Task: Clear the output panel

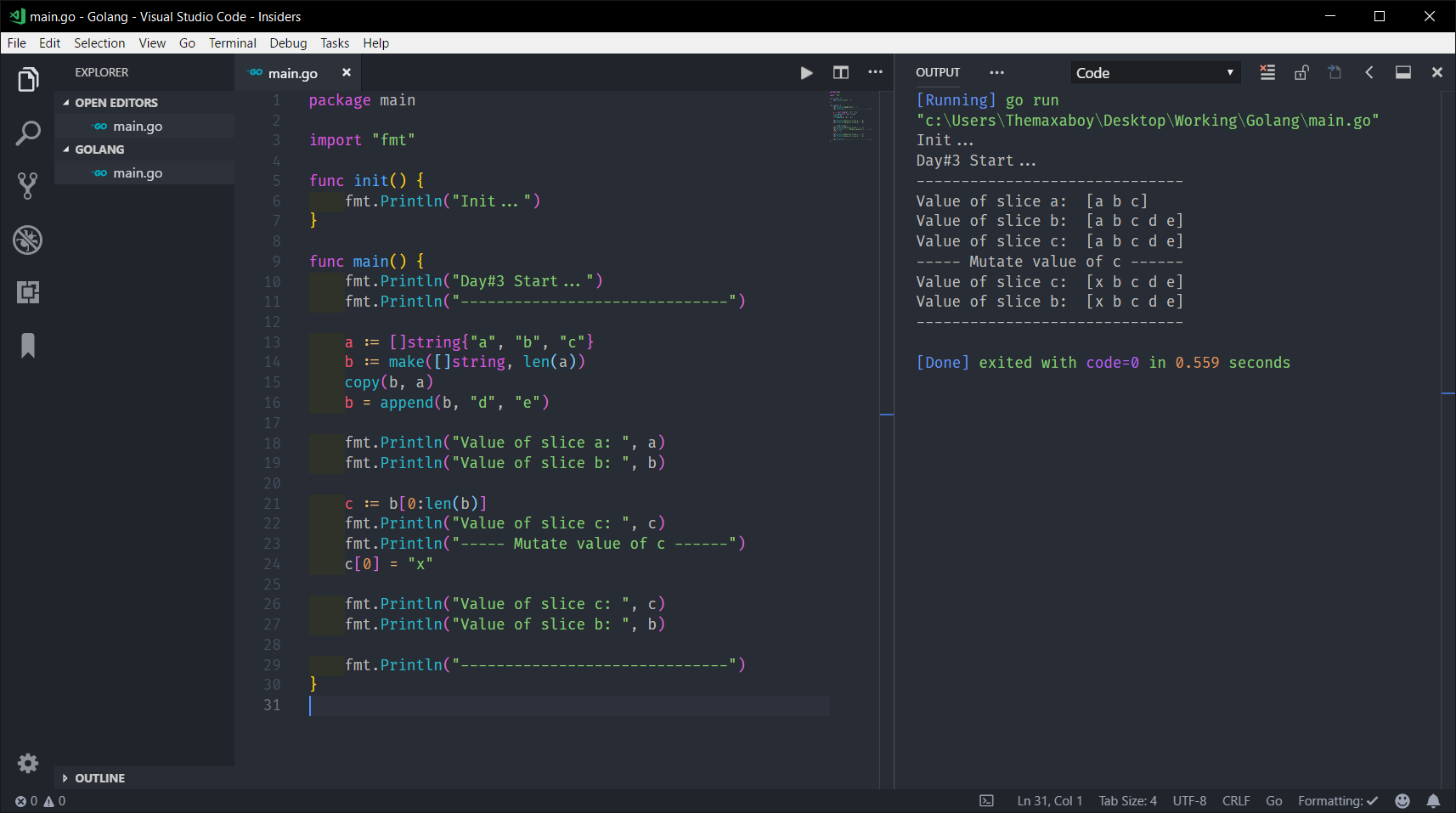Action: coord(1267,72)
